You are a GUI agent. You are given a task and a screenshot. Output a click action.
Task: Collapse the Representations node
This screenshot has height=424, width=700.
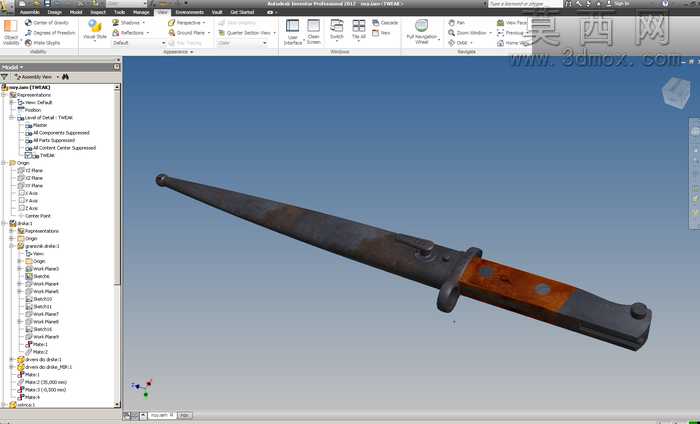4,95
